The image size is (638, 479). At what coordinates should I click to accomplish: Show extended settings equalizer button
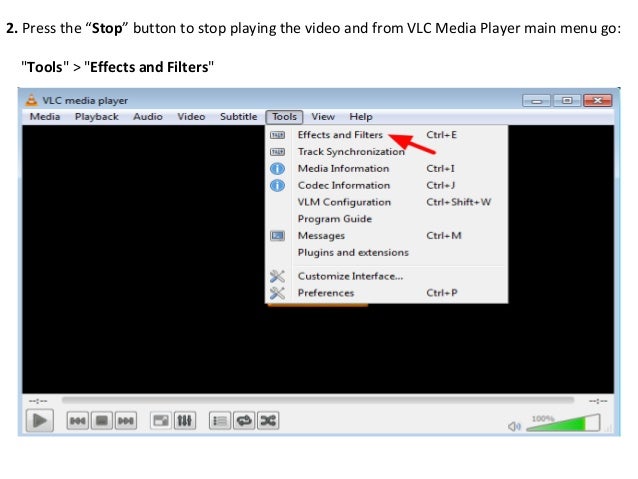click(185, 420)
